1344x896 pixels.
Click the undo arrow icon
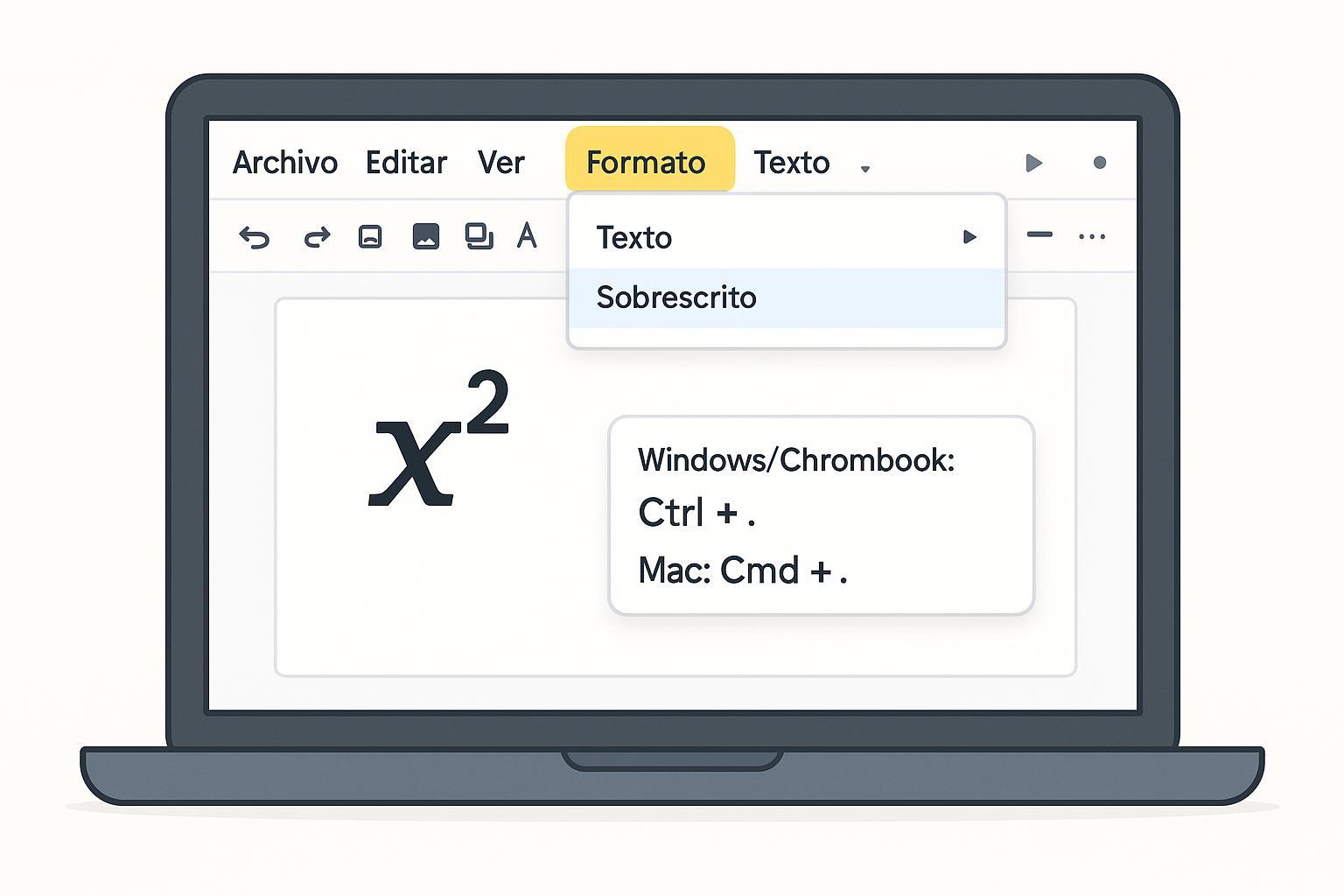255,237
